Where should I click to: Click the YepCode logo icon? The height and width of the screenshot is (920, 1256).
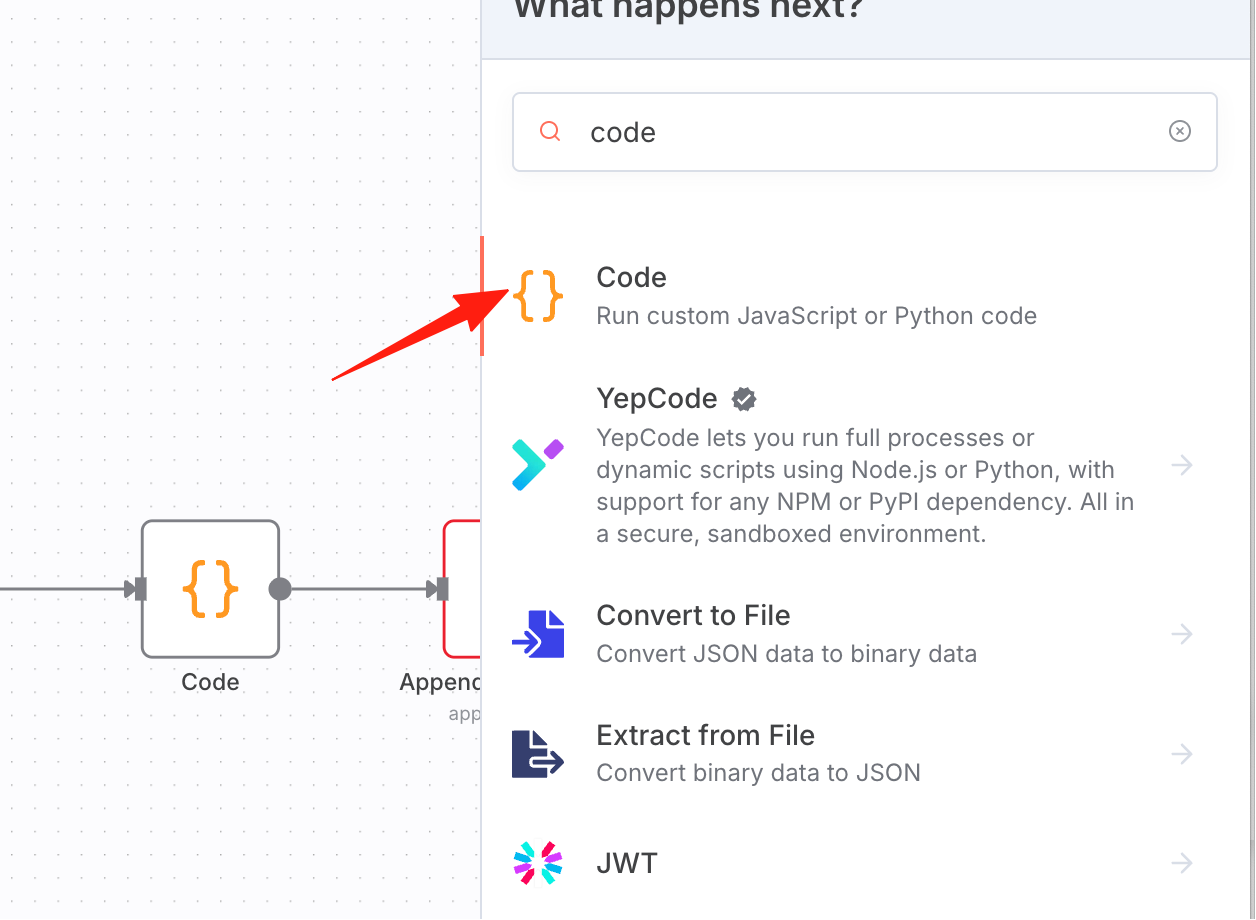(x=538, y=465)
